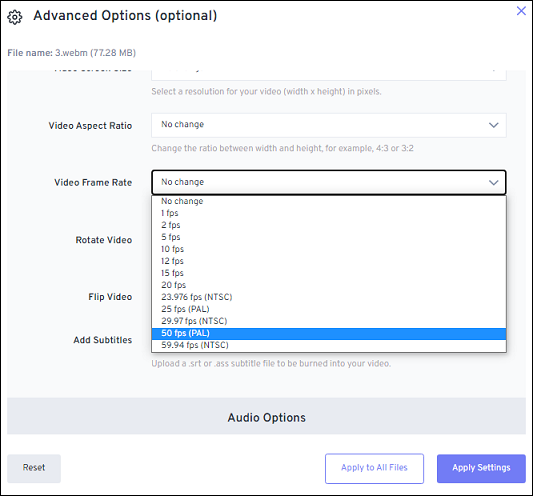Select the 5 fps option
The image size is (533, 496).
[329, 237]
